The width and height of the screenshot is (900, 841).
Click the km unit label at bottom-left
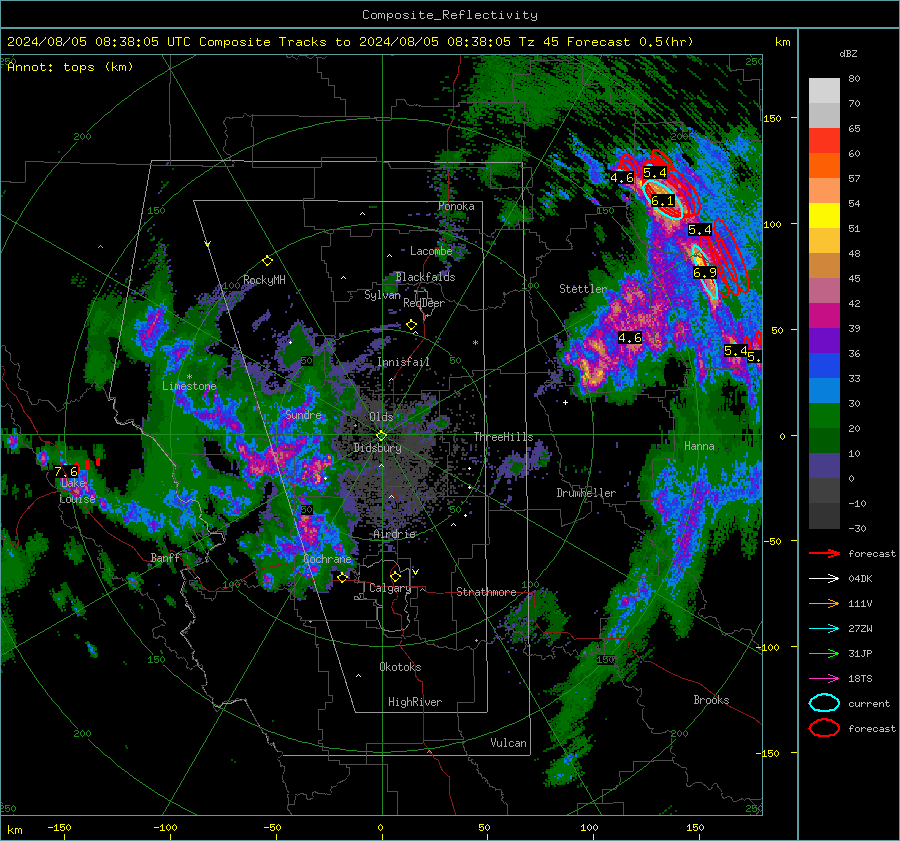pyautogui.click(x=15, y=830)
